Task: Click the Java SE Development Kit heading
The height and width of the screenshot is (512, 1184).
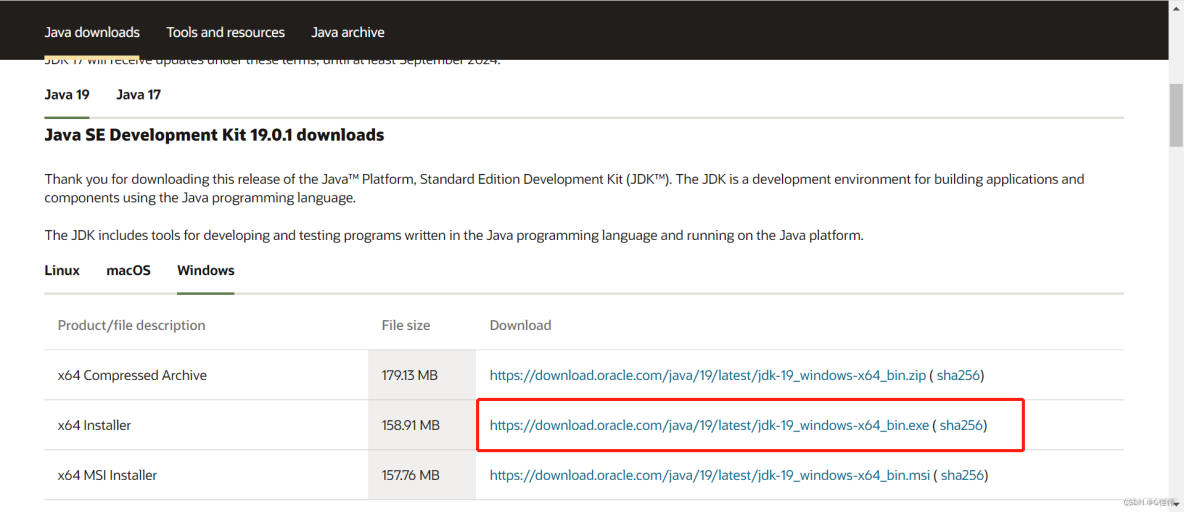Action: [x=214, y=135]
